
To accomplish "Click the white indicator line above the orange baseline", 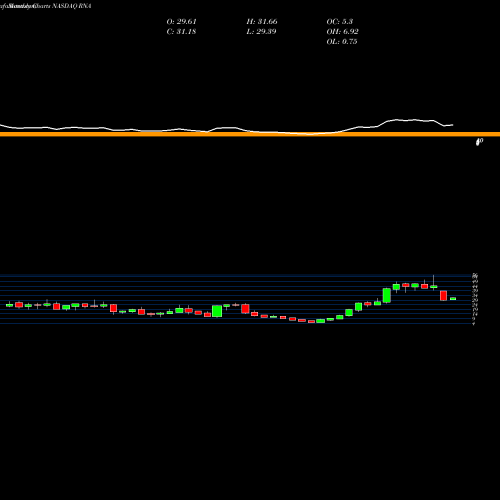I will (x=227, y=128).
